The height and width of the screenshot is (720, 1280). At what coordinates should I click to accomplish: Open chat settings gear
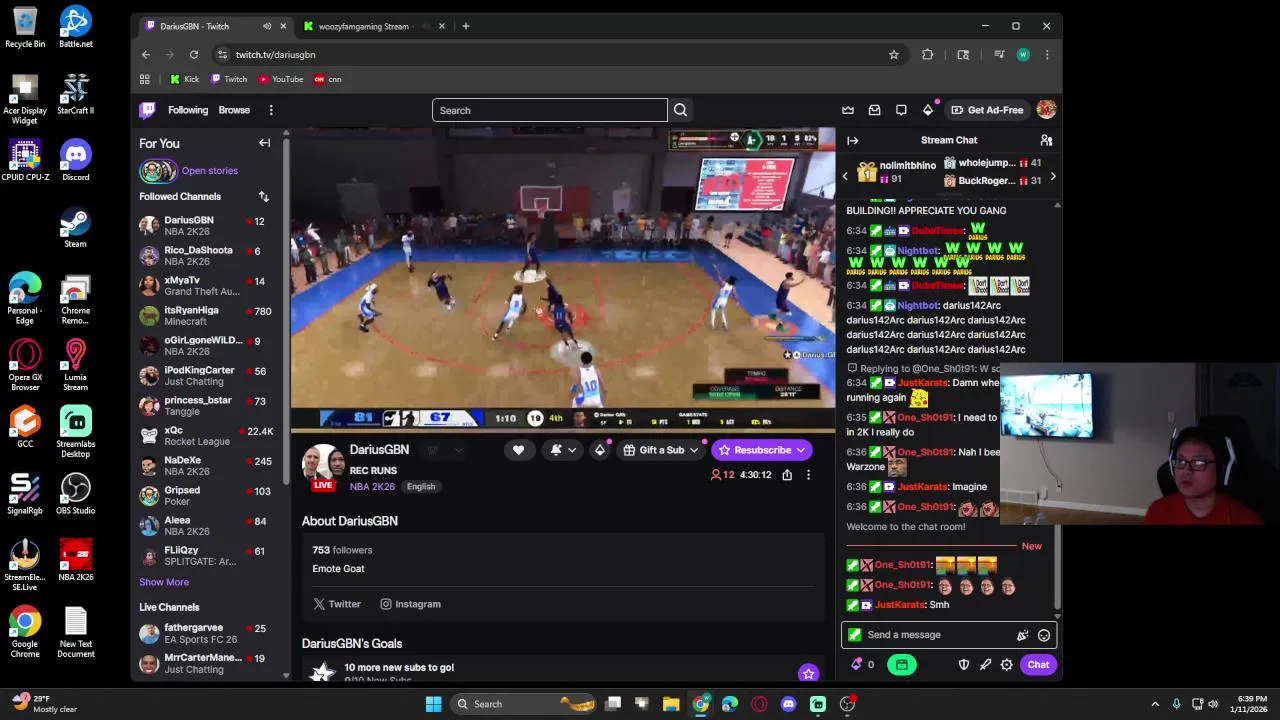pos(1006,665)
